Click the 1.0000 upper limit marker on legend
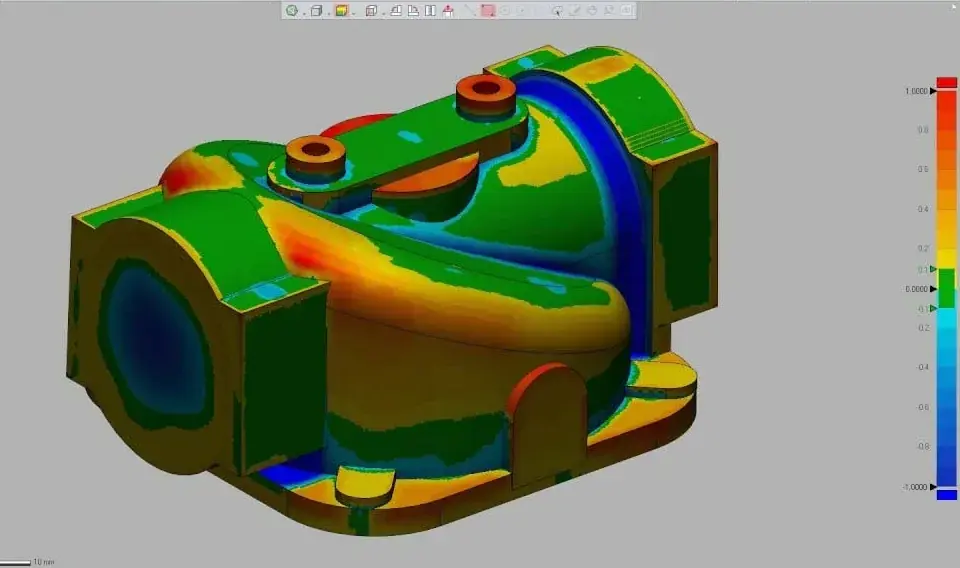960x568 pixels. click(933, 91)
